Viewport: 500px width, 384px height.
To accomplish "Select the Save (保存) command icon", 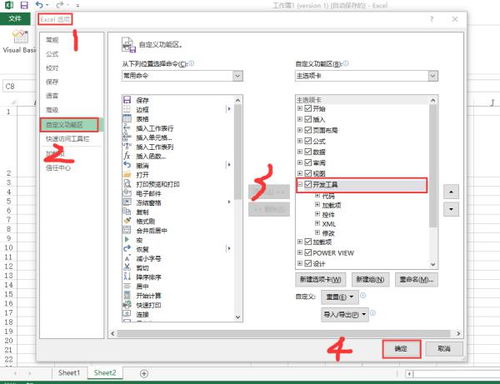I will pos(127,100).
